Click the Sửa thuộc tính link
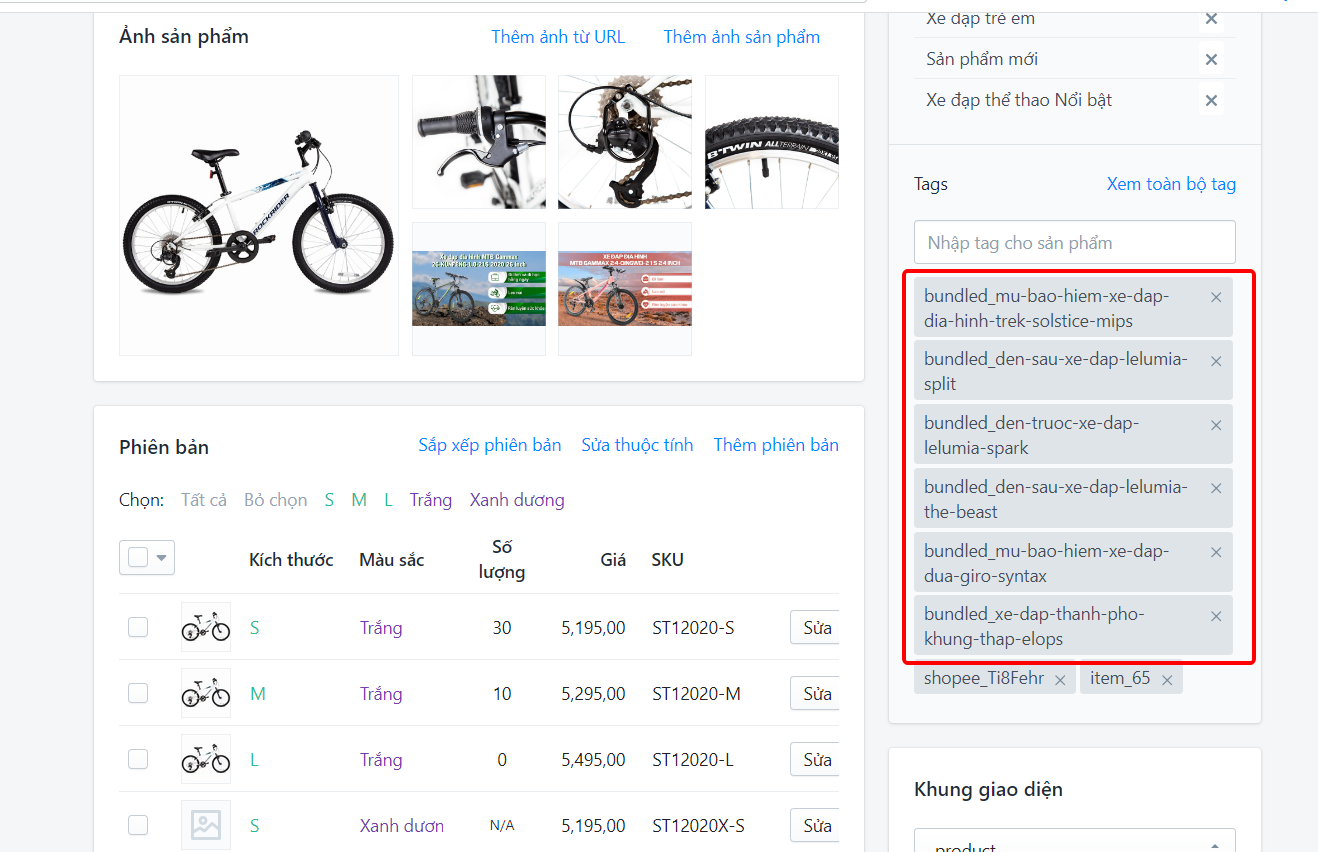The width and height of the screenshot is (1318, 852). point(637,445)
